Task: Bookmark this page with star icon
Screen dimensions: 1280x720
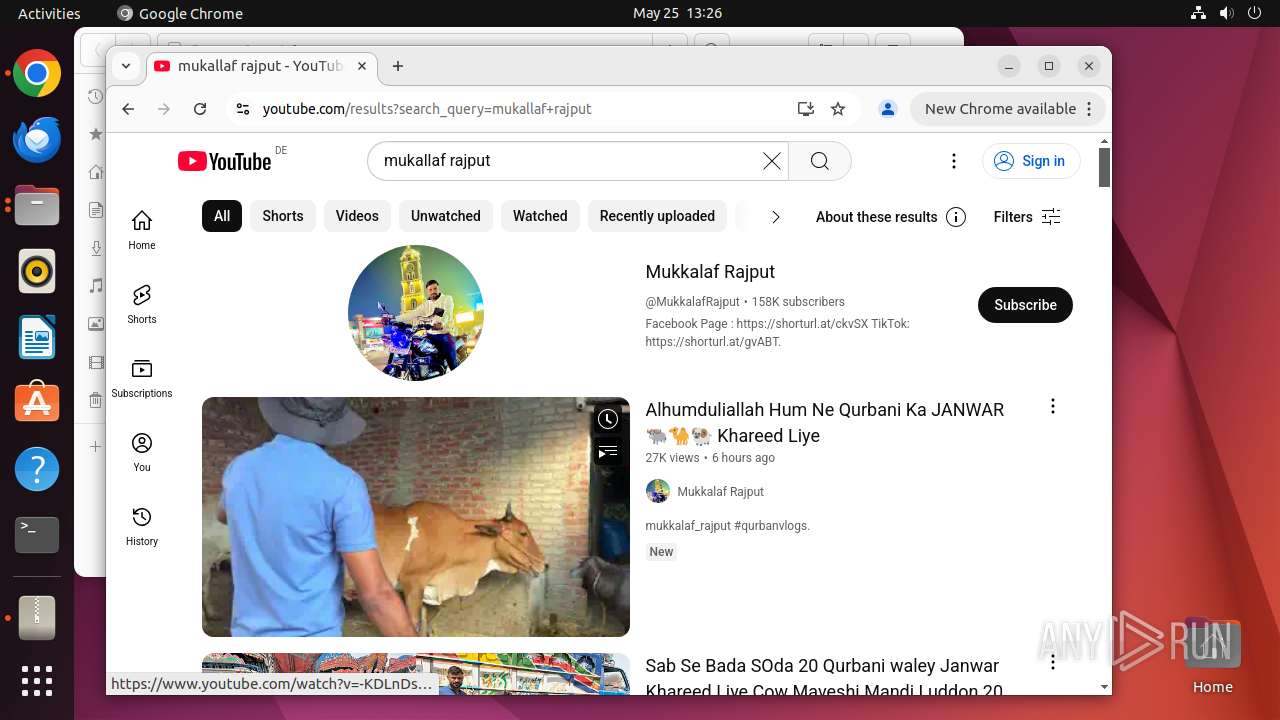Action: tap(838, 109)
